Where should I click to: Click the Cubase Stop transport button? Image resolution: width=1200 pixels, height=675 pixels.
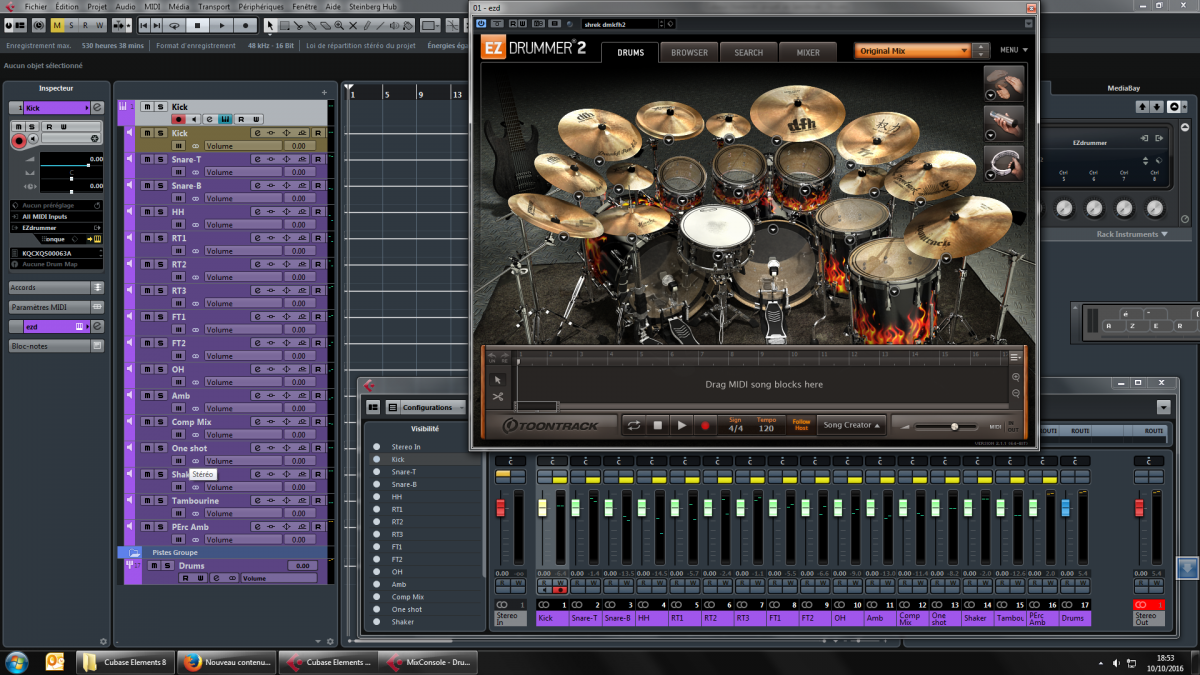tap(198, 25)
